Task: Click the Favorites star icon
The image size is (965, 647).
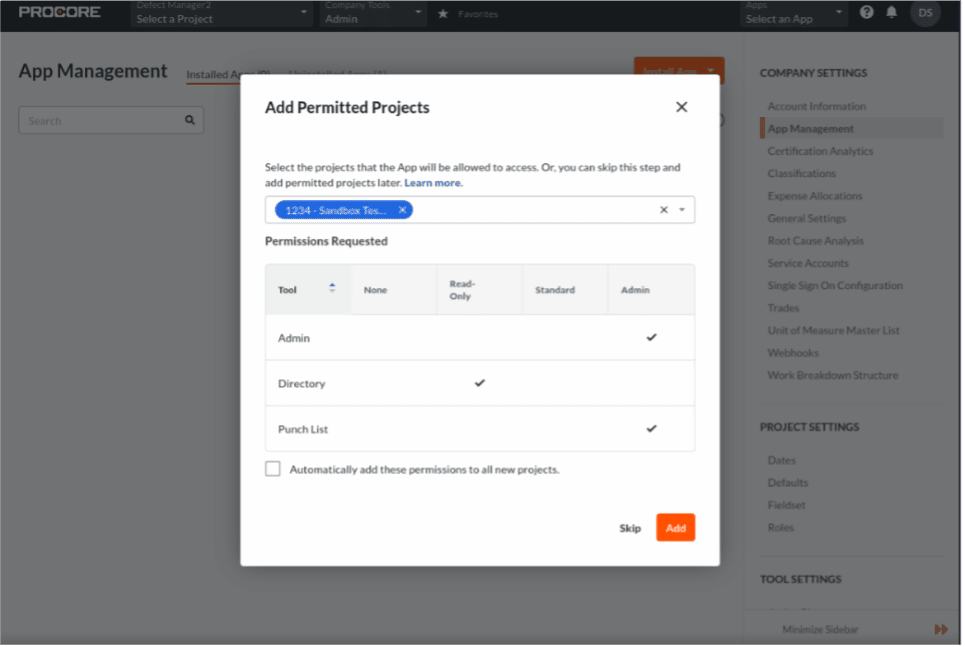Action: tap(444, 14)
